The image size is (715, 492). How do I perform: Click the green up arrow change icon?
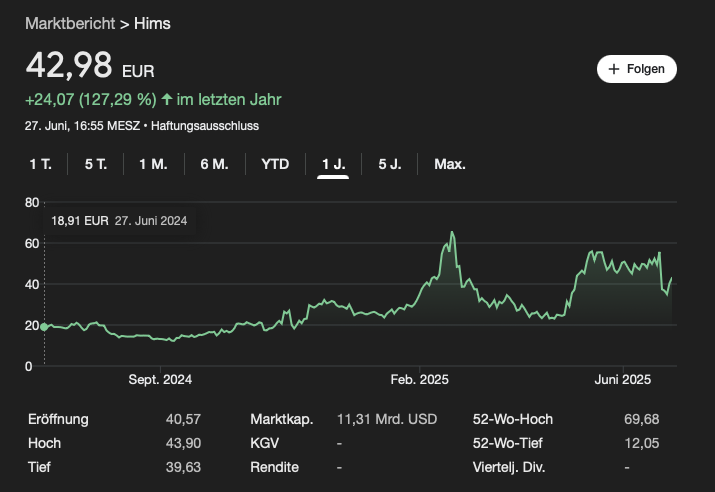[x=166, y=99]
